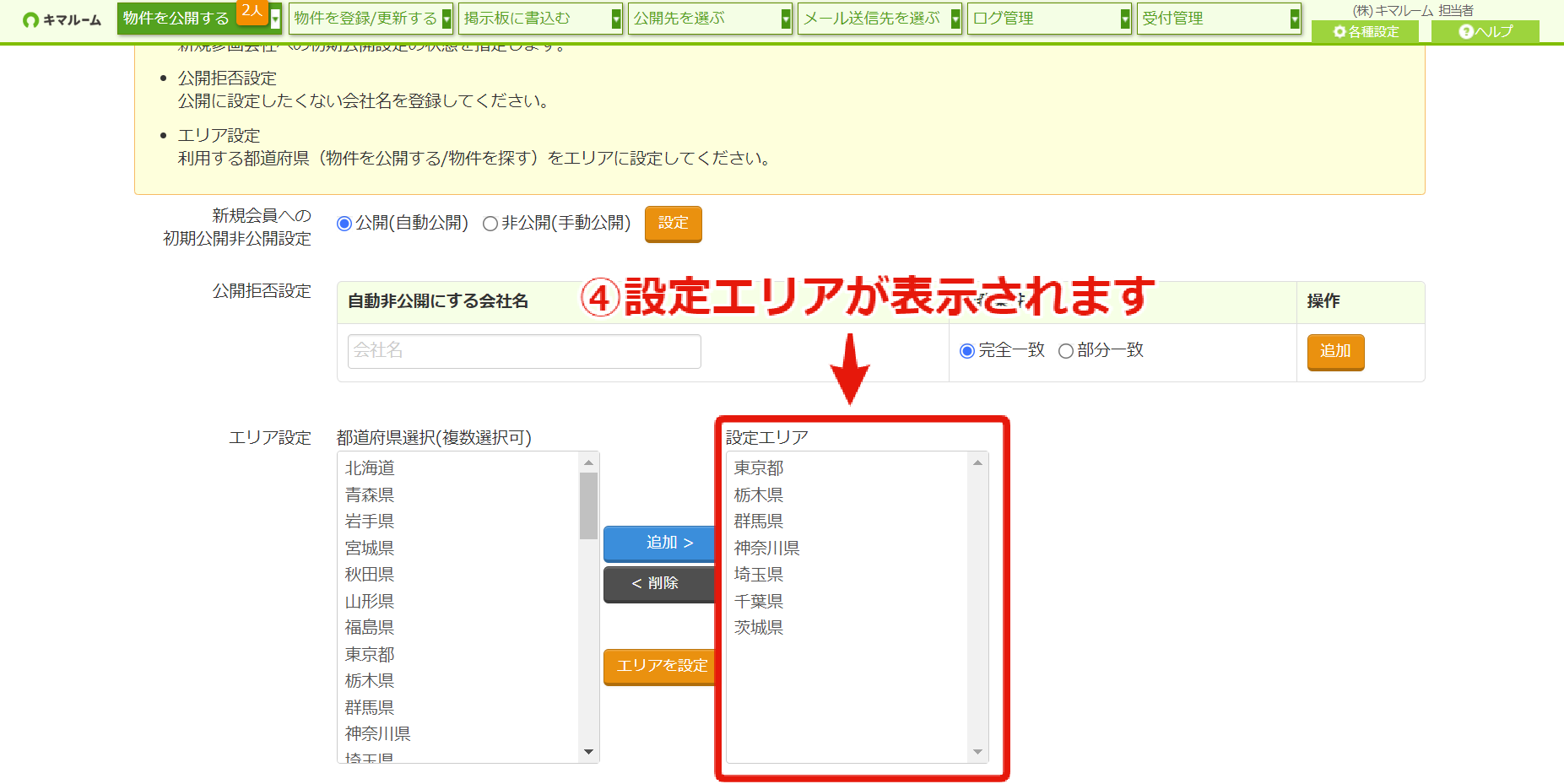Click the 2人 notification badge
This screenshot has height=784, width=1564.
(x=252, y=11)
